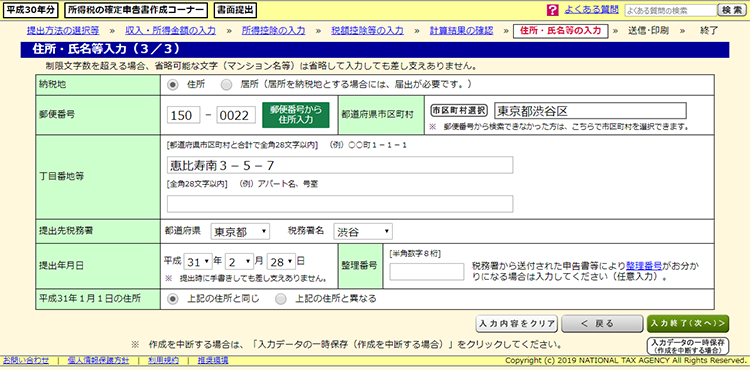This screenshot has height=370, width=750.
Task: Select 居所 radio button option
Action: (225, 85)
